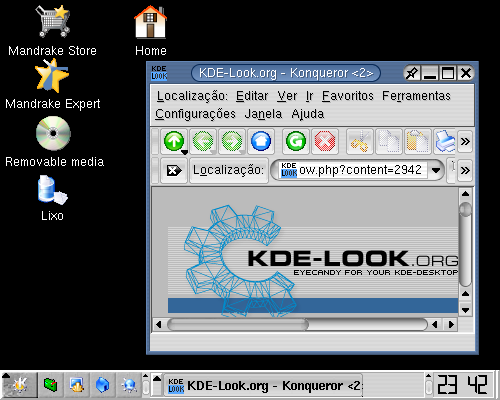The height and width of the screenshot is (400, 500).
Task: Reload the page with green reload icon
Action: (296, 141)
